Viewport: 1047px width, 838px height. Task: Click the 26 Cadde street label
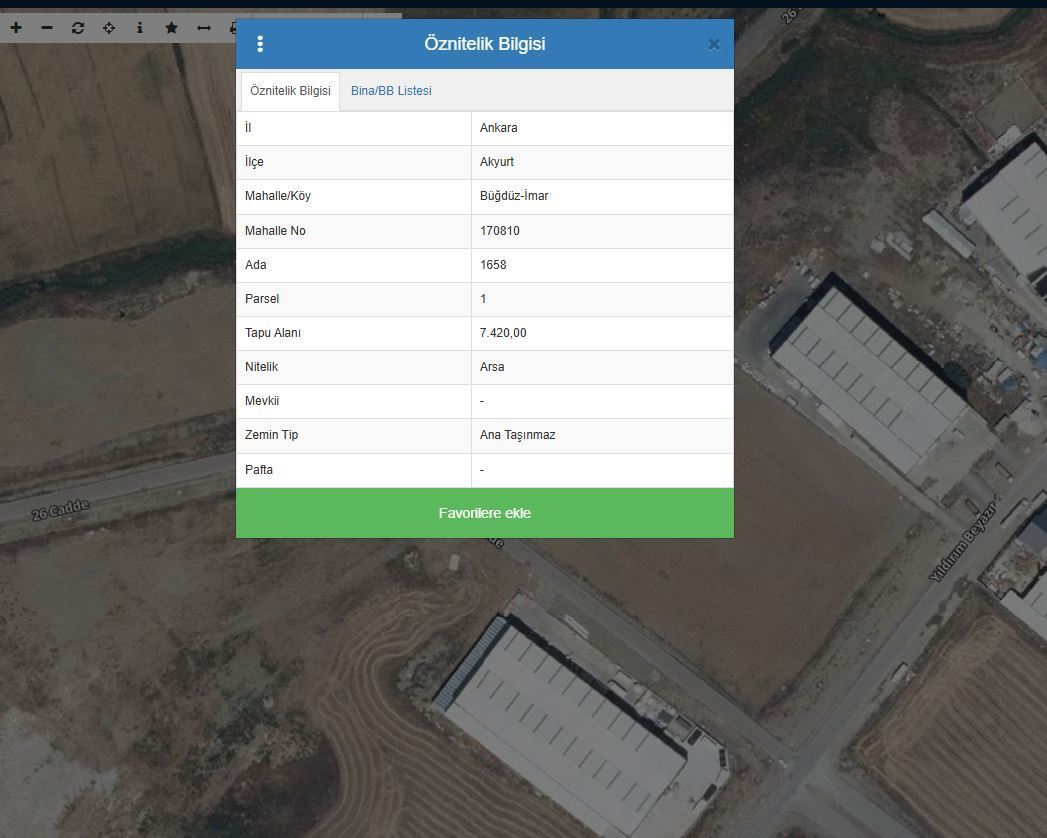tap(60, 509)
